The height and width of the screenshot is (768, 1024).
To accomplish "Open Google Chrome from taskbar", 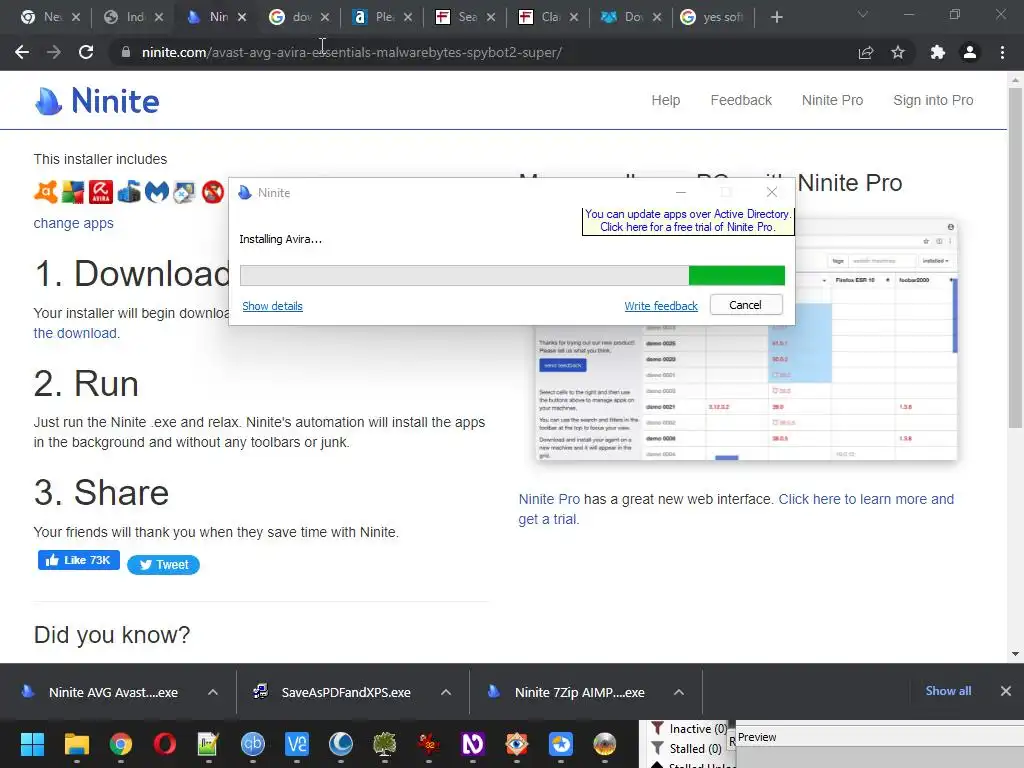I will tap(121, 744).
